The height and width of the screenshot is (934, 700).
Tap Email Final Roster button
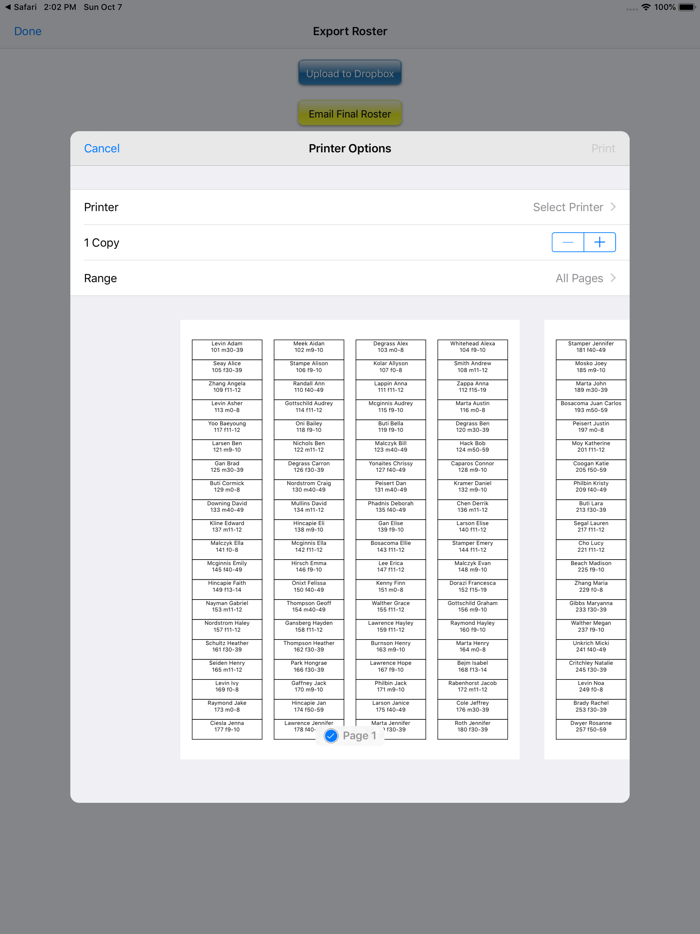tap(350, 113)
